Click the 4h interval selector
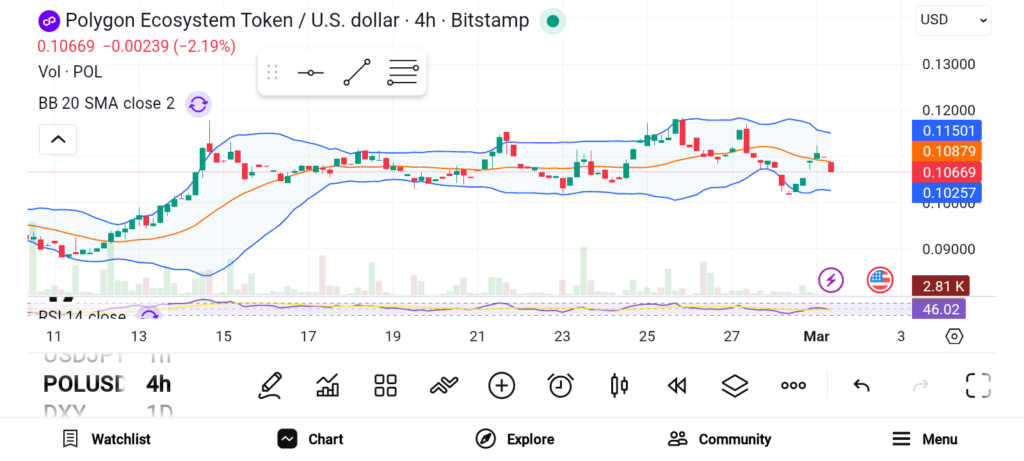The width and height of the screenshot is (1024, 461). pyautogui.click(x=158, y=384)
